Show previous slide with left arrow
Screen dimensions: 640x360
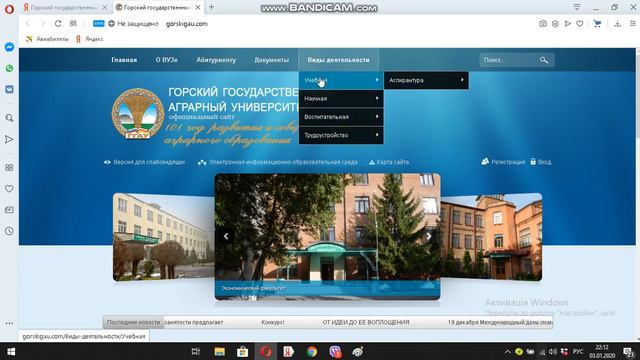click(x=226, y=236)
